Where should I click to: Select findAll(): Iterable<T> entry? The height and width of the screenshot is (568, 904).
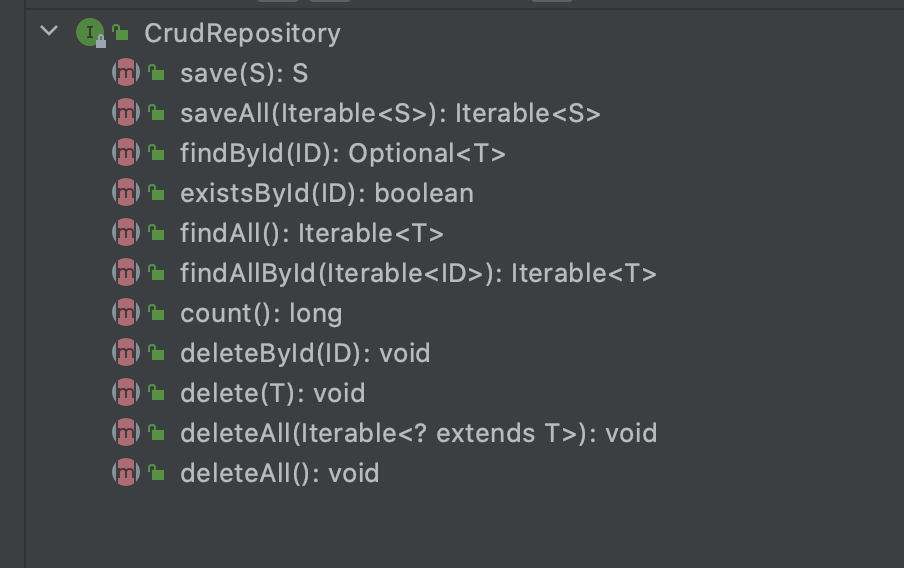coord(312,234)
